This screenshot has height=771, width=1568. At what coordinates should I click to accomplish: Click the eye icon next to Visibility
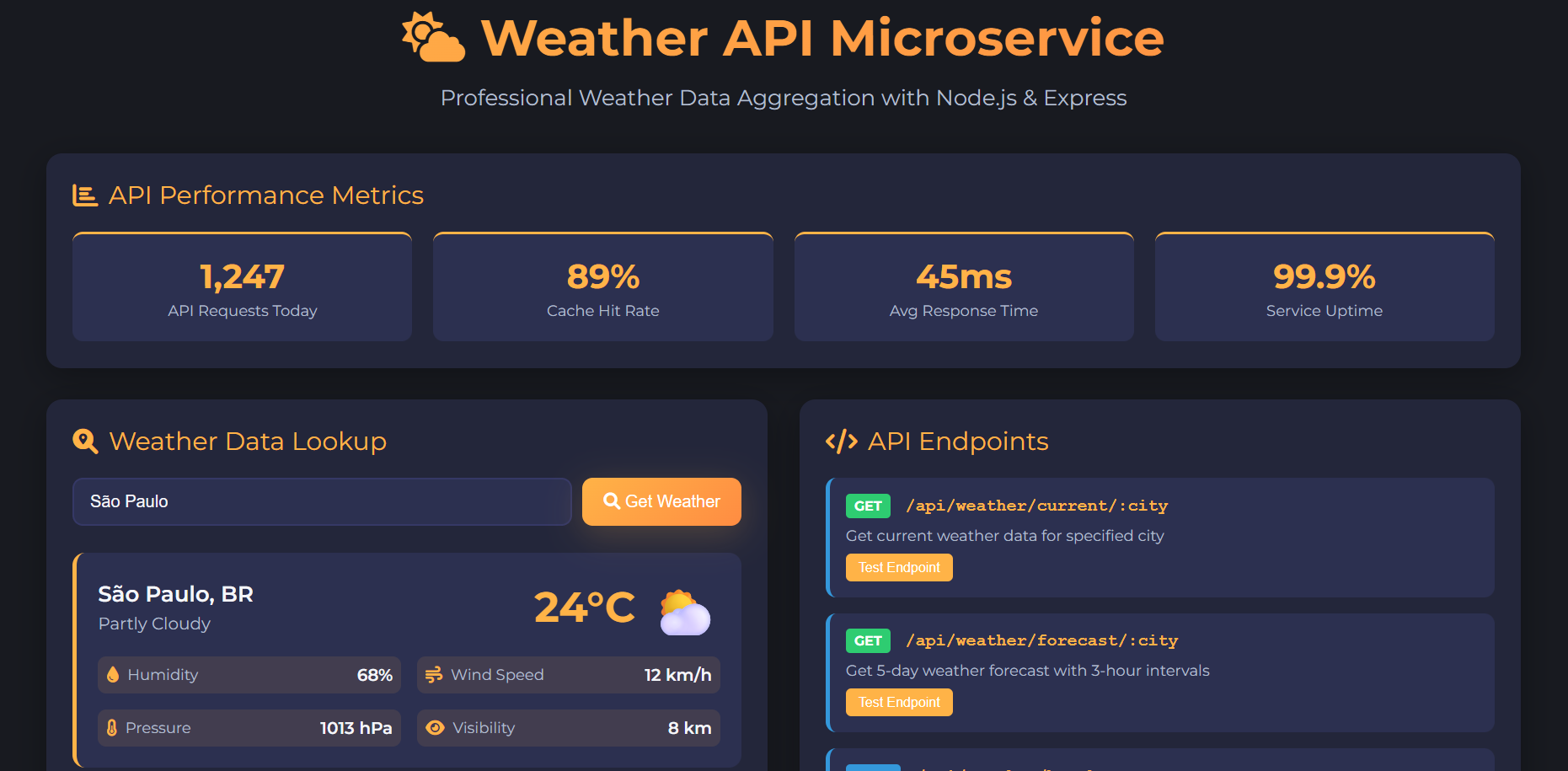435,727
